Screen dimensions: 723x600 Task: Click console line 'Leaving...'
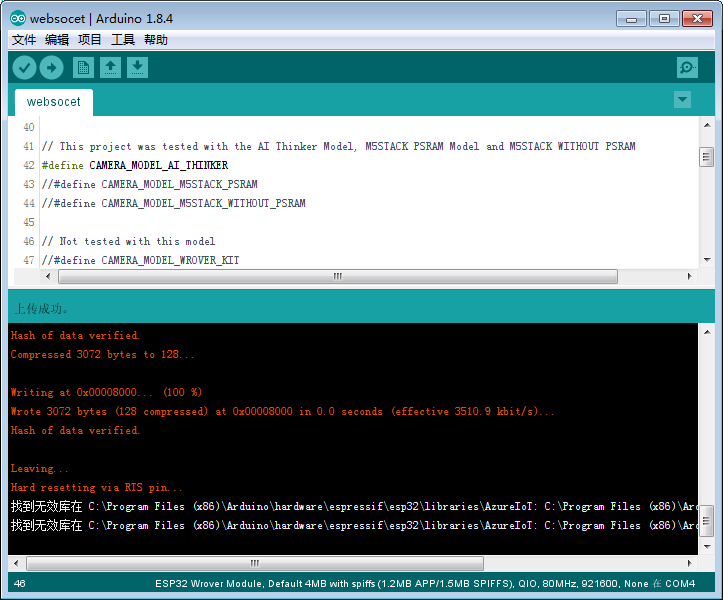pyautogui.click(x=40, y=468)
